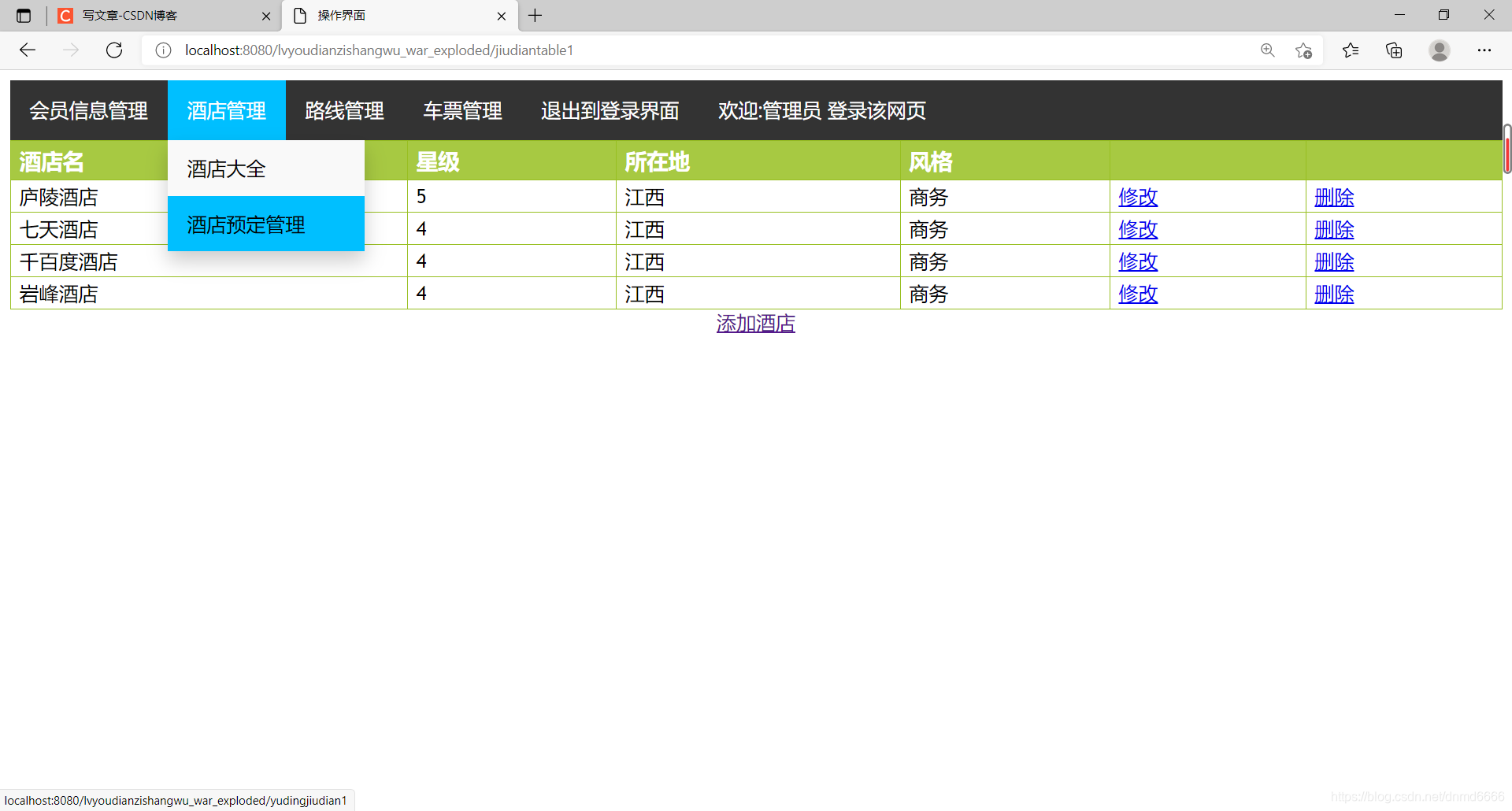
Task: Click the 岩峰酒店 name cell
Action: pyautogui.click(x=209, y=294)
